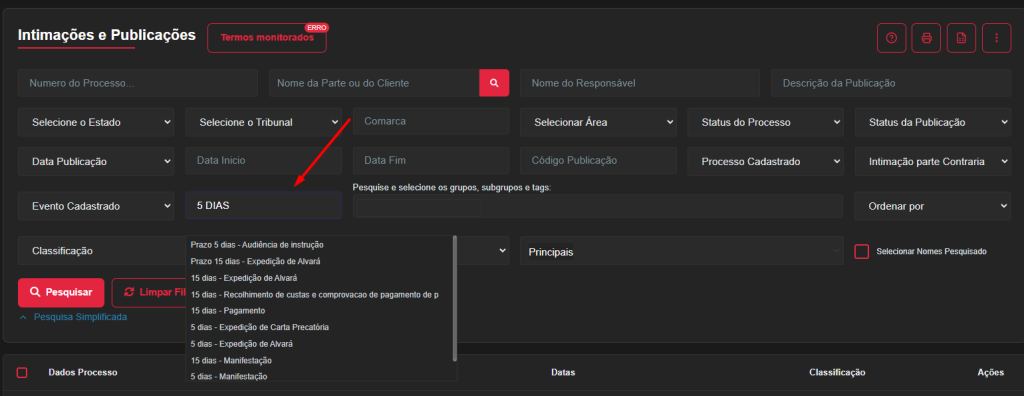Click the spreadsheet export icon

click(x=961, y=38)
